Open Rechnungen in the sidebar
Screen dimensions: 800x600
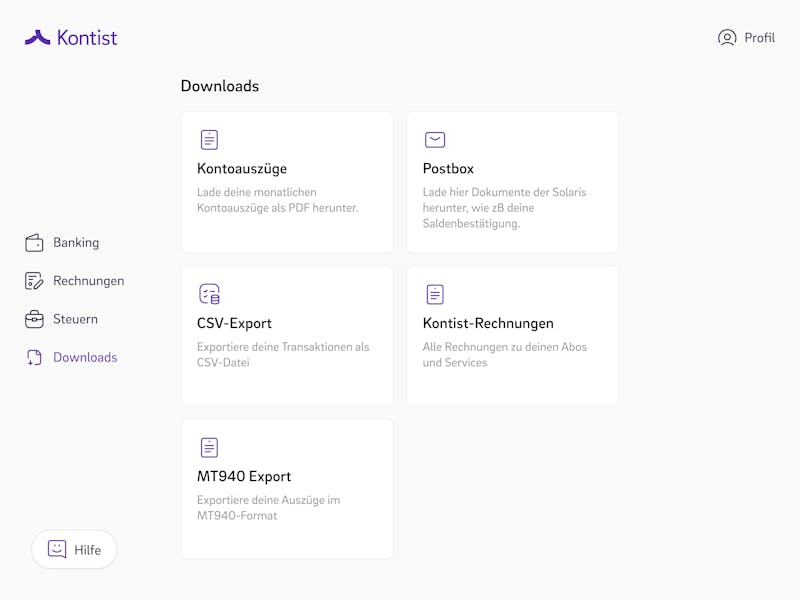point(74,281)
